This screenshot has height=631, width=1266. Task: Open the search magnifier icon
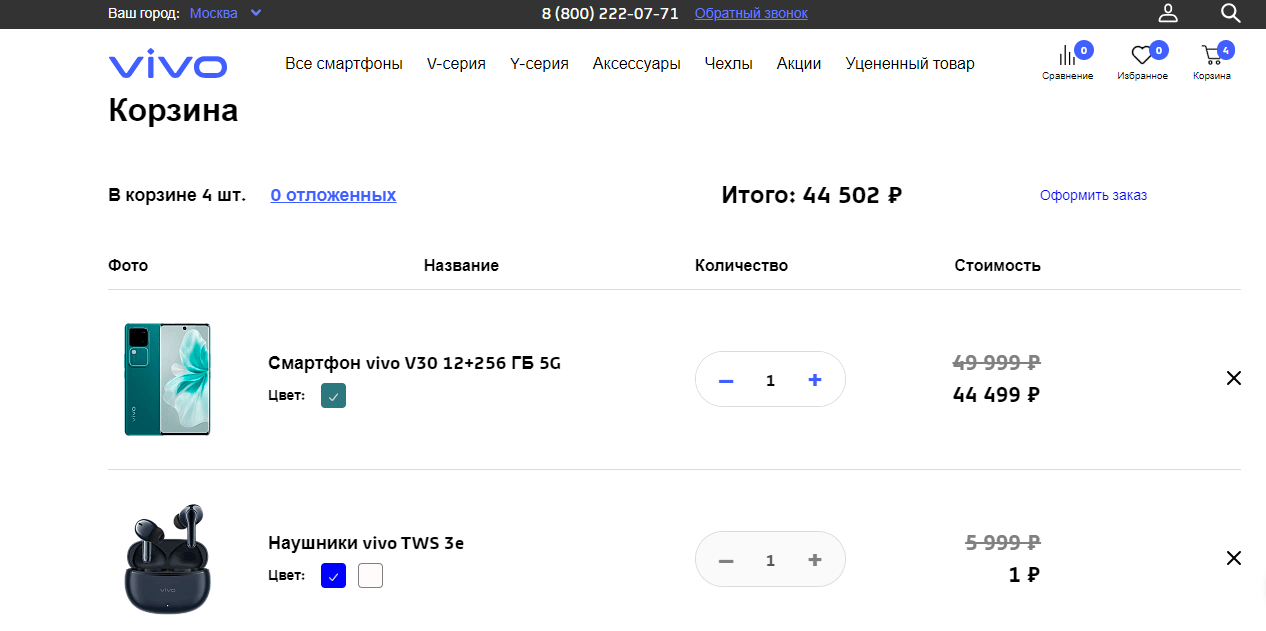(x=1231, y=13)
